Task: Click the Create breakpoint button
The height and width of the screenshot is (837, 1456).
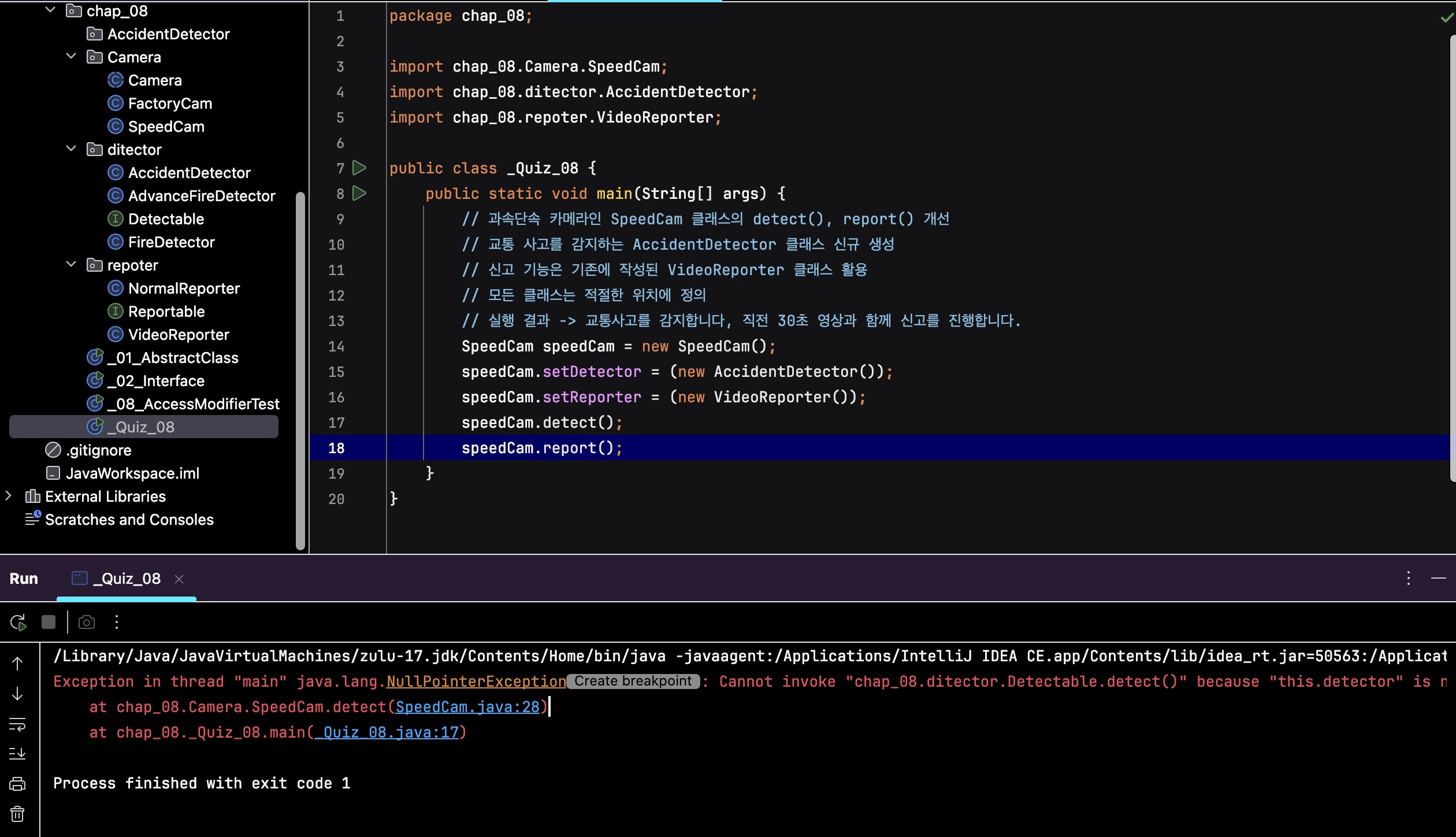Action: click(633, 682)
